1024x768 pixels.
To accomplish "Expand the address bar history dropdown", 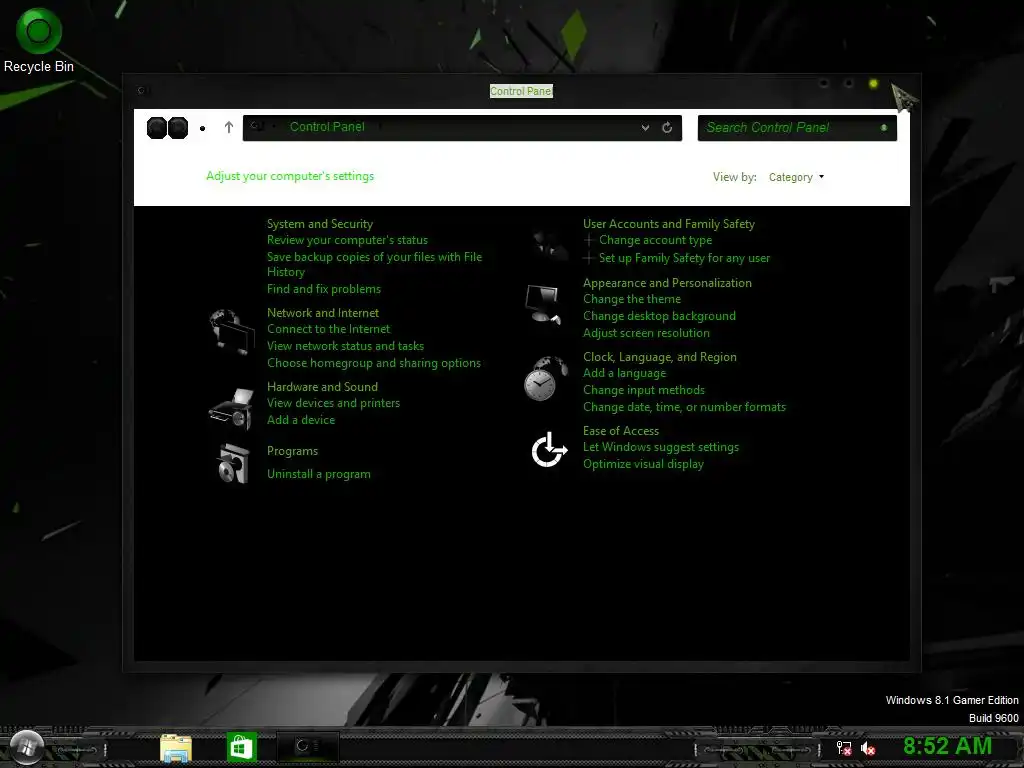I will [645, 127].
